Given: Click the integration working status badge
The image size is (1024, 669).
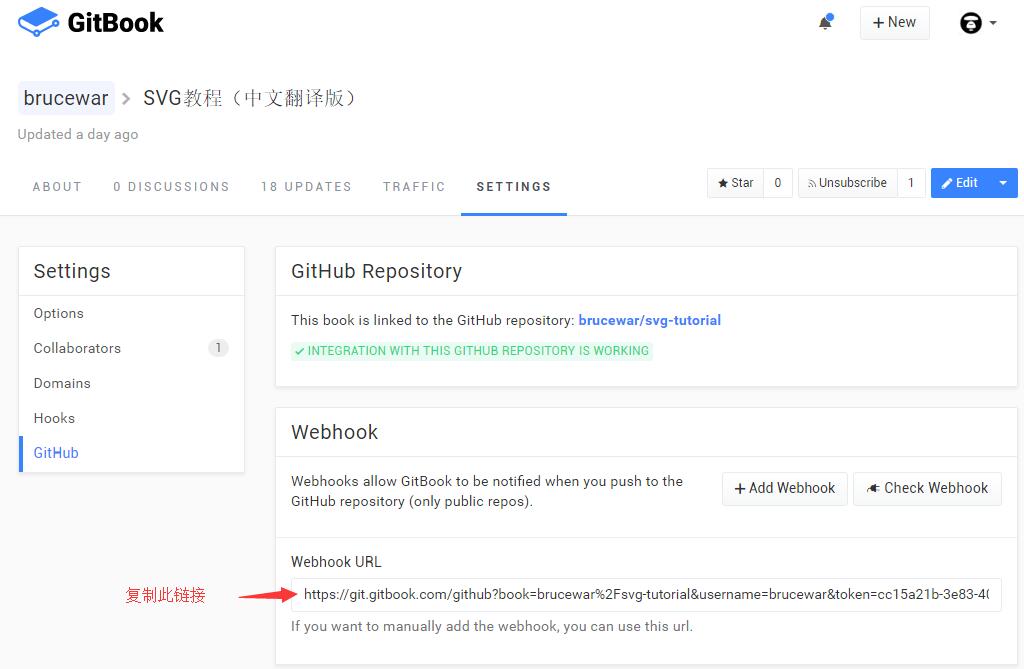Looking at the screenshot, I should (472, 351).
